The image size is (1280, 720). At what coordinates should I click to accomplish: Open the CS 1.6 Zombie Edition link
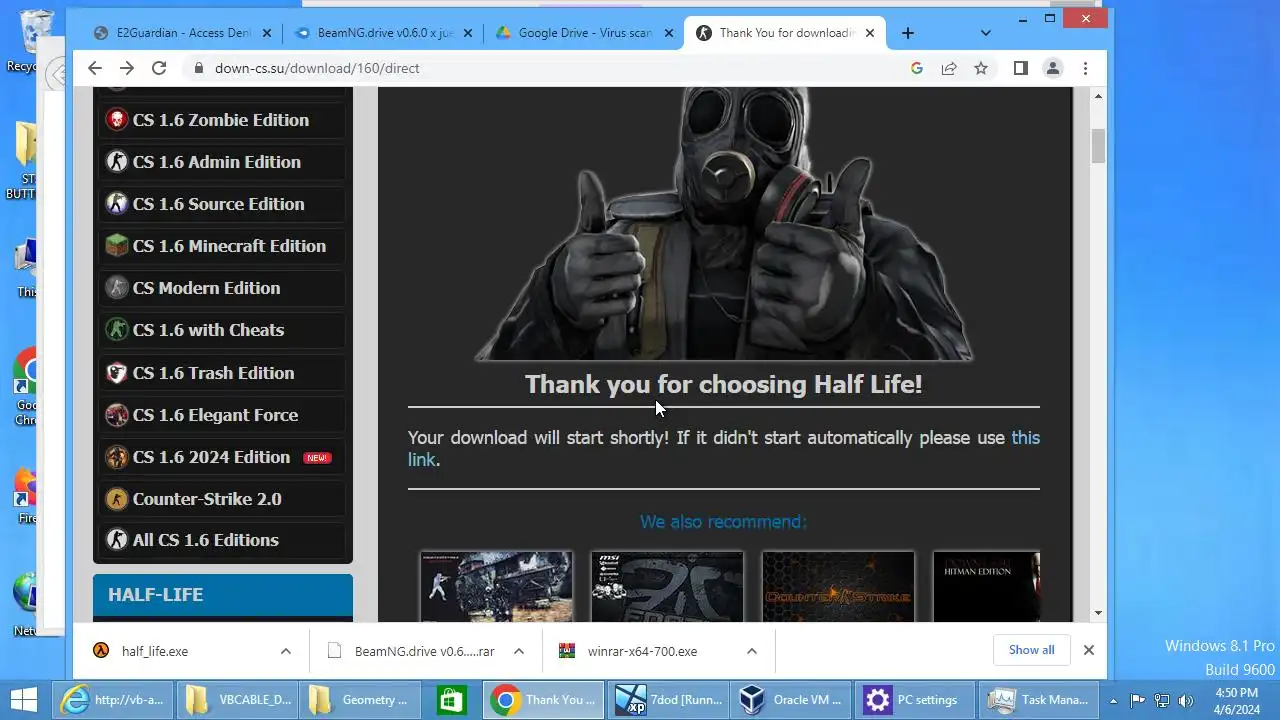[x=222, y=120]
